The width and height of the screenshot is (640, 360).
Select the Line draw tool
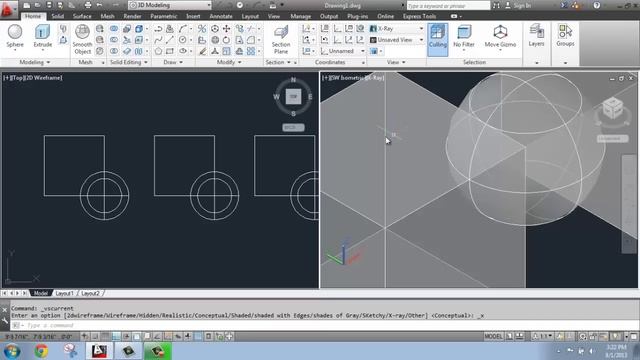[x=170, y=40]
